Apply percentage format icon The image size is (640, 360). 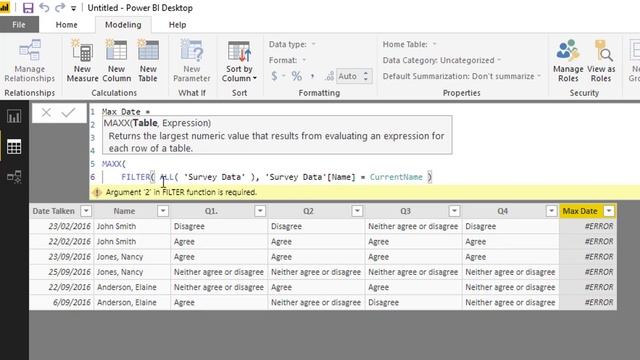(297, 76)
